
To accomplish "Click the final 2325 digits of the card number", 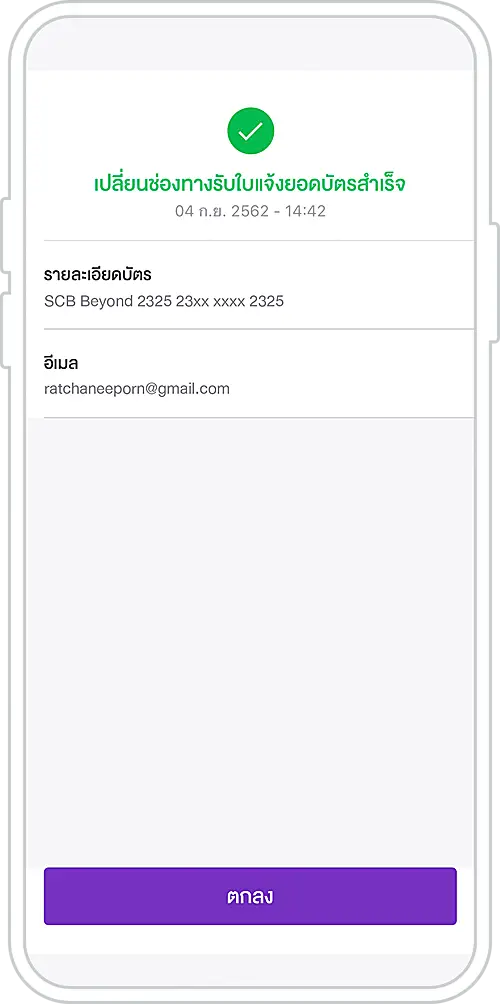I will (266, 301).
